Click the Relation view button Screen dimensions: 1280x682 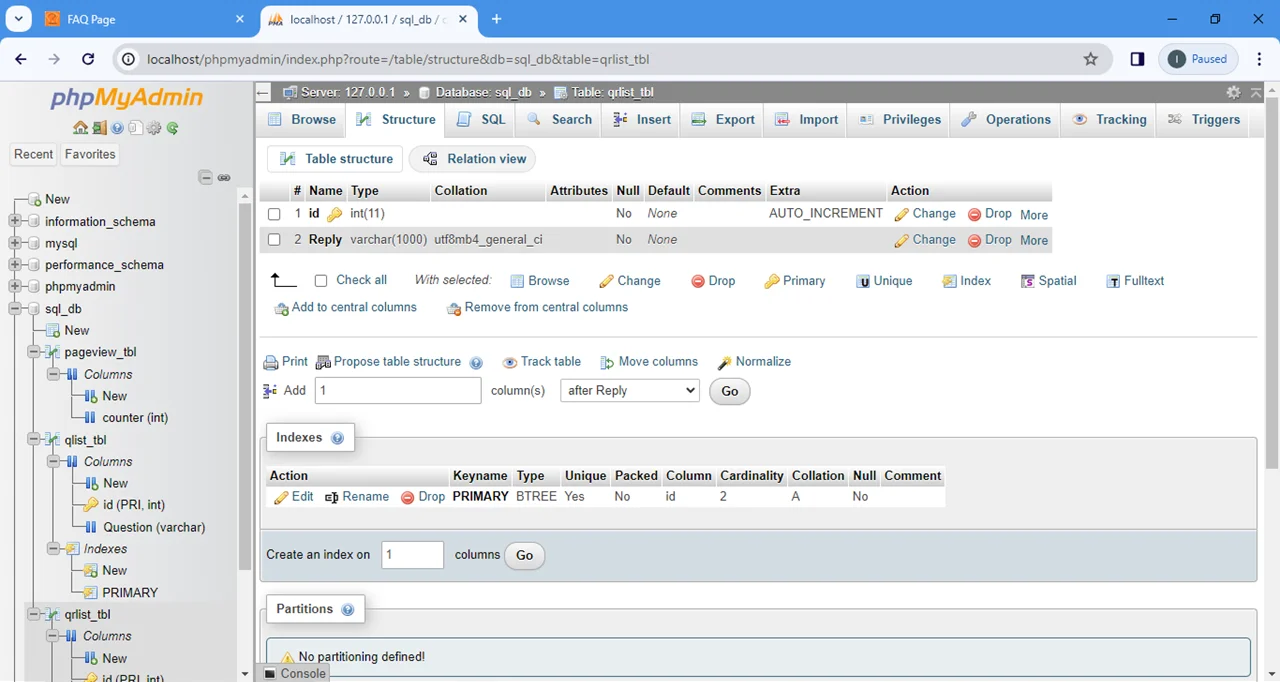(x=473, y=159)
